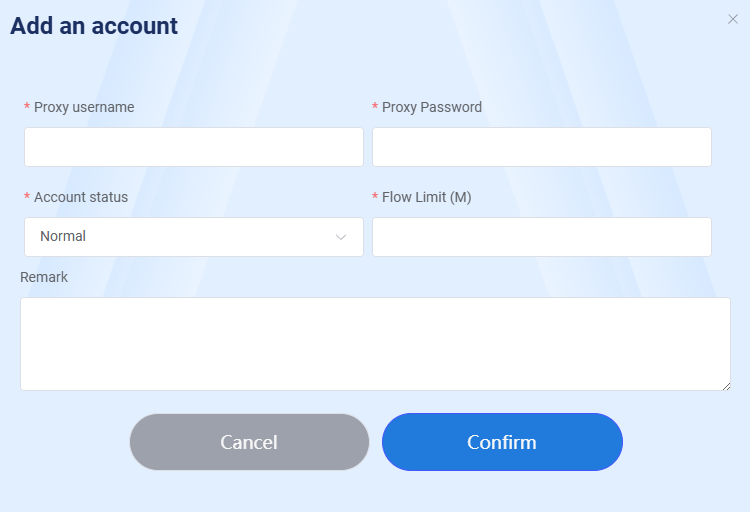This screenshot has height=512, width=750.
Task: Expand the chevron arrow beside Normal
Action: (x=341, y=237)
